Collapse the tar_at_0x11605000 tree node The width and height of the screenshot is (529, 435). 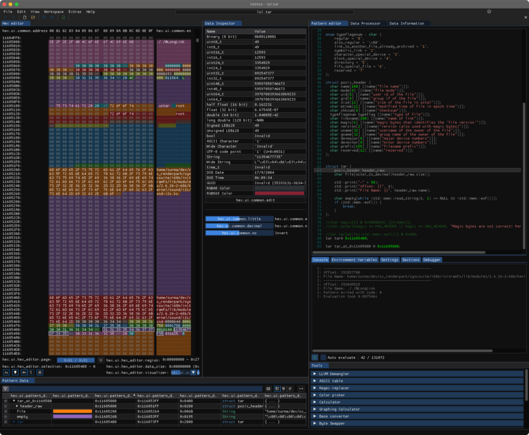point(14,401)
